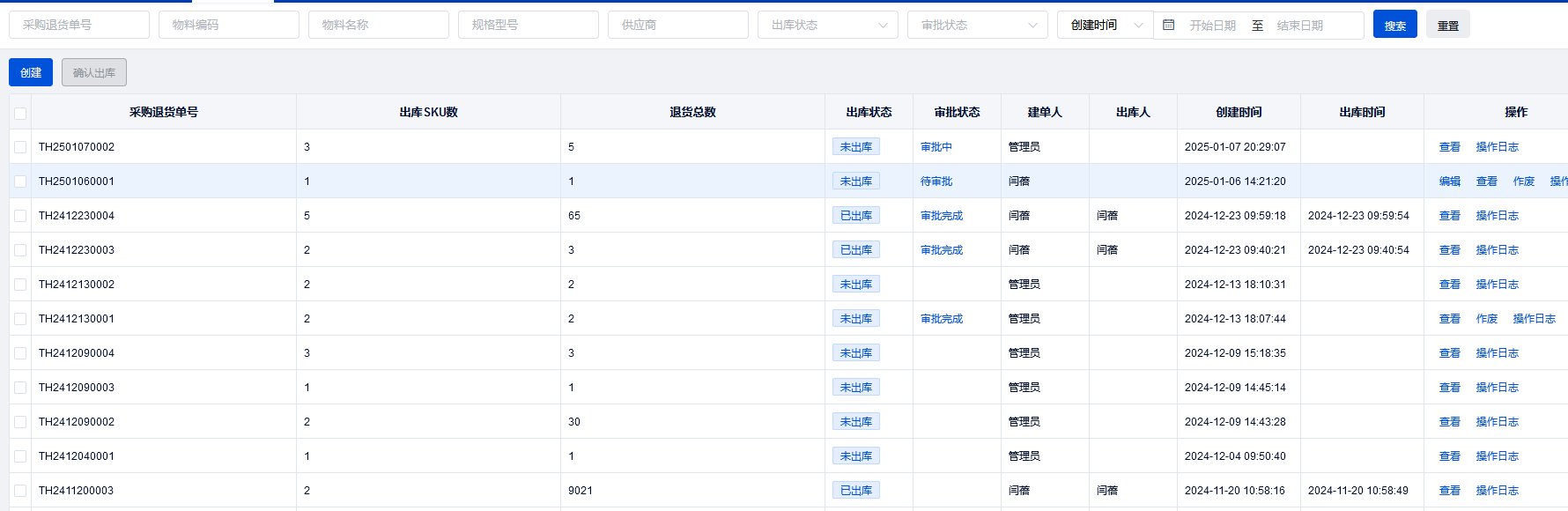Viewport: 1568px width, 511px height.
Task: Click 审批中 status link for TH2501070002
Action: point(936,147)
